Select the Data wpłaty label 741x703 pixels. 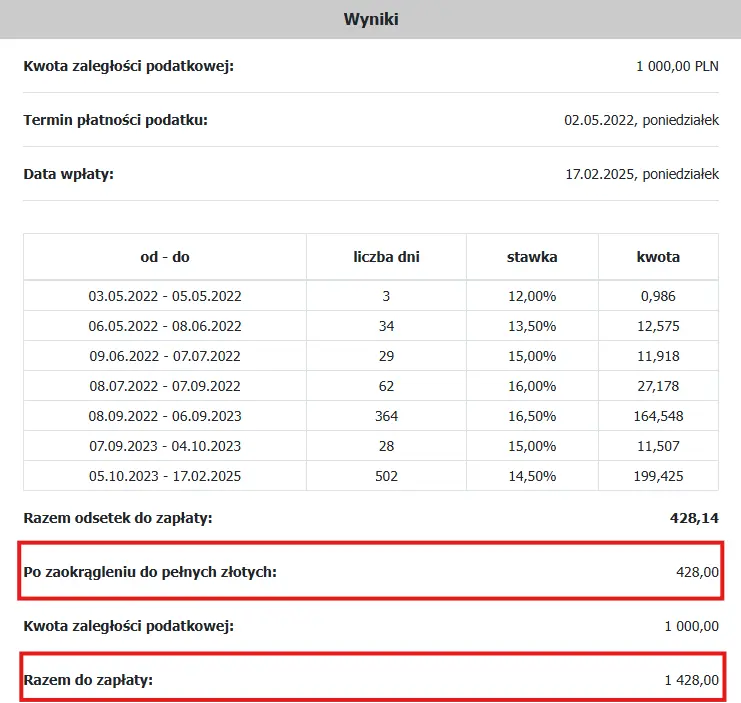point(68,174)
